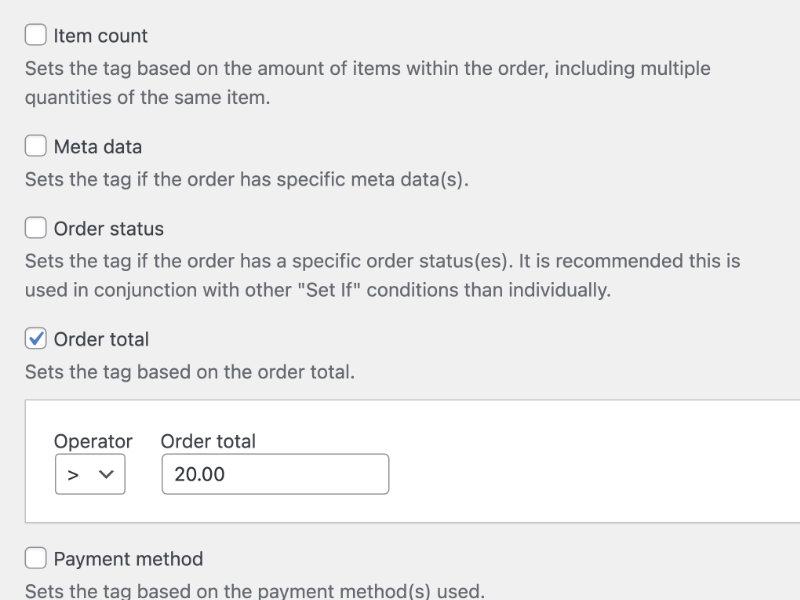Open the Operator dropdown showing ">"
The width and height of the screenshot is (800, 600).
point(89,474)
